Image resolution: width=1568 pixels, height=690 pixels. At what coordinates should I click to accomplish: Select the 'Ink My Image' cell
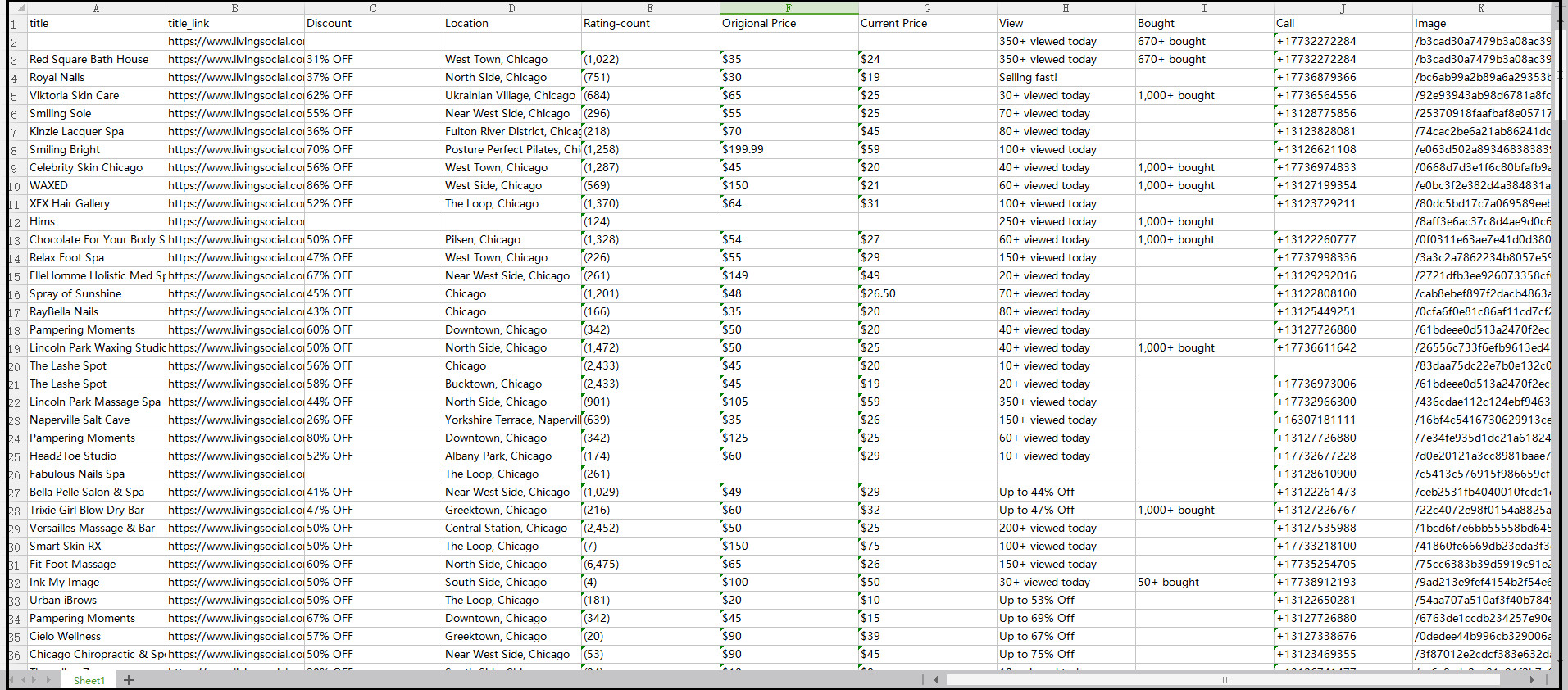pyautogui.click(x=96, y=583)
